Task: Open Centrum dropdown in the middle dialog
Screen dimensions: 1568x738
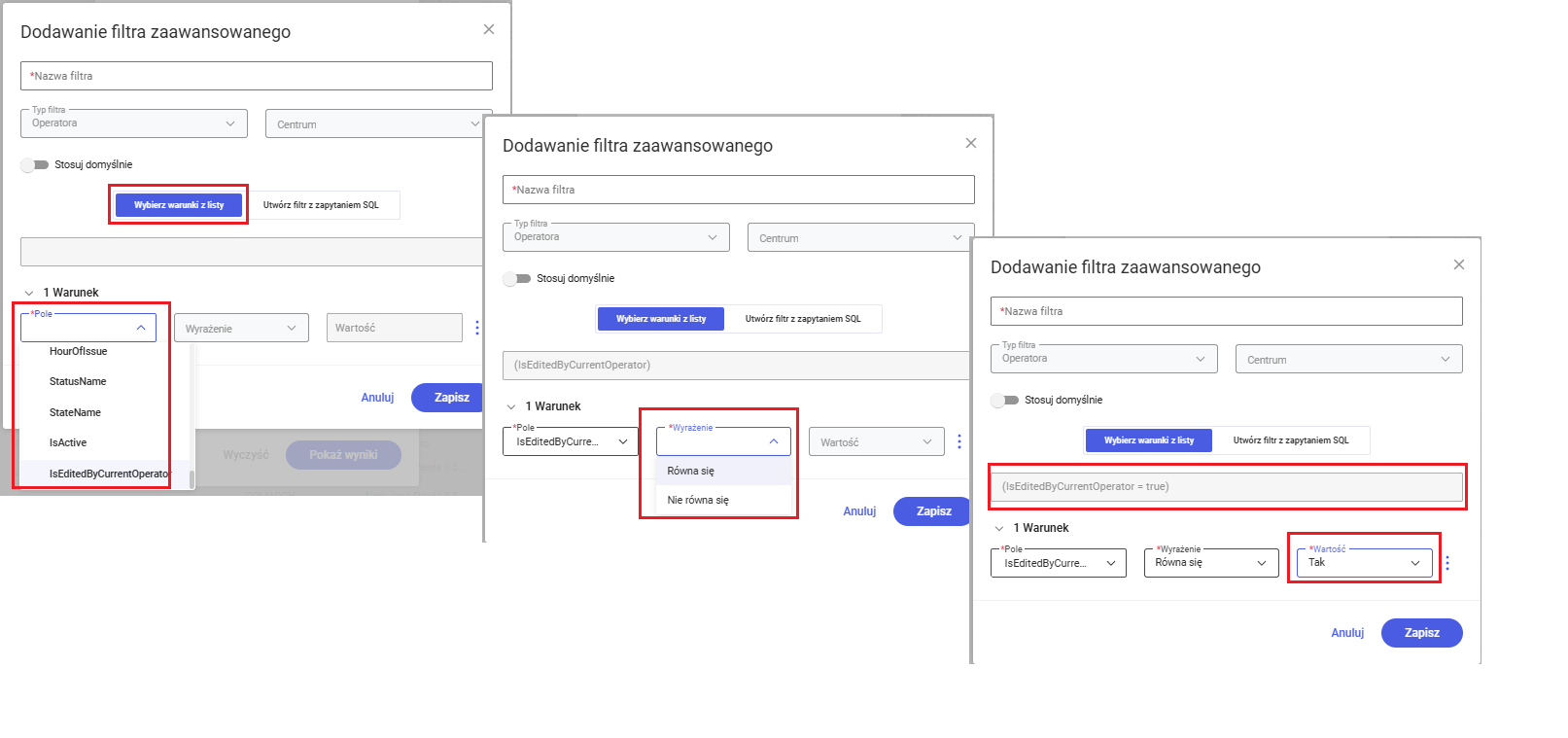Action: [860, 238]
